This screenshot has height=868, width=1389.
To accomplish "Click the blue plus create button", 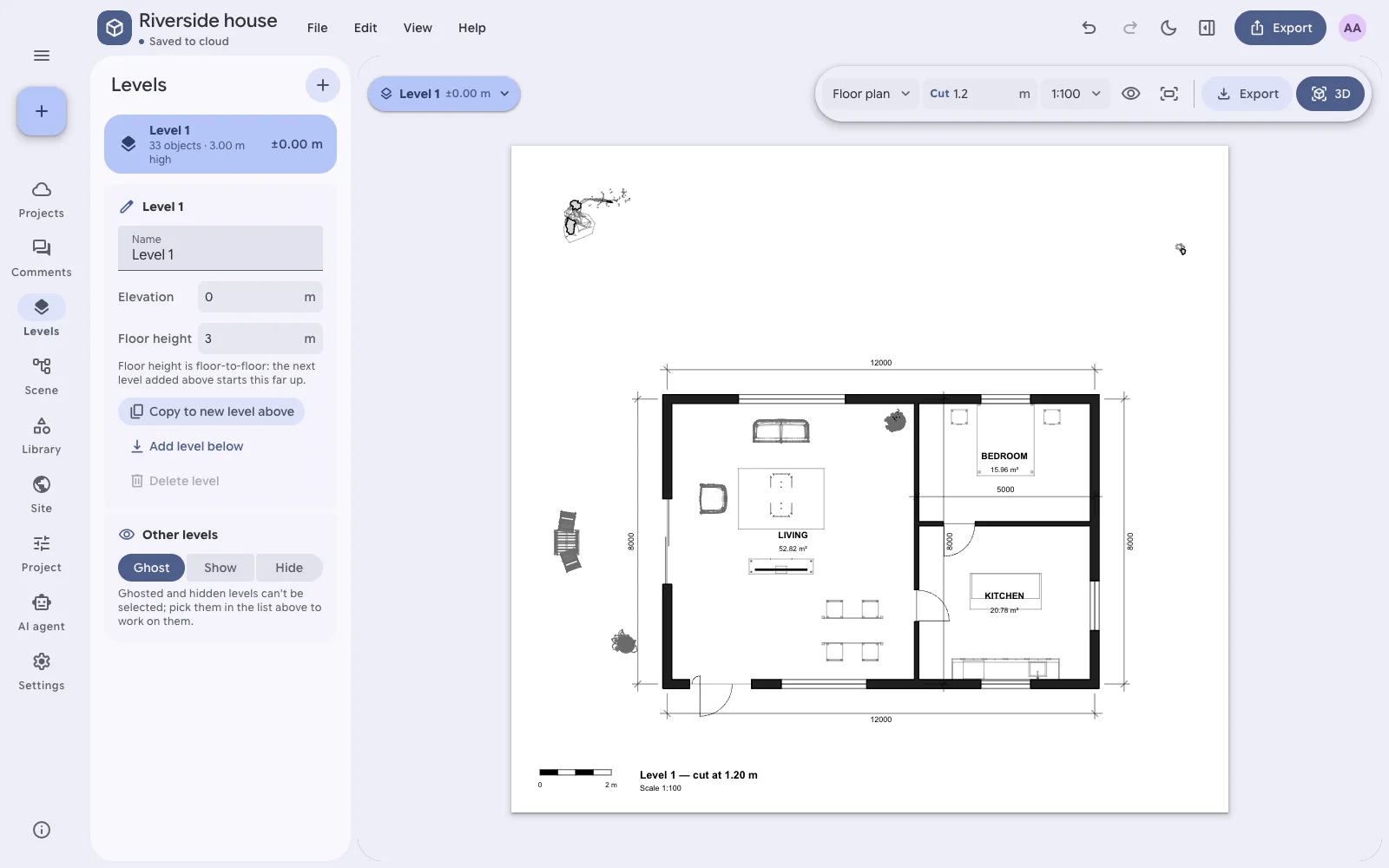I will [x=42, y=111].
